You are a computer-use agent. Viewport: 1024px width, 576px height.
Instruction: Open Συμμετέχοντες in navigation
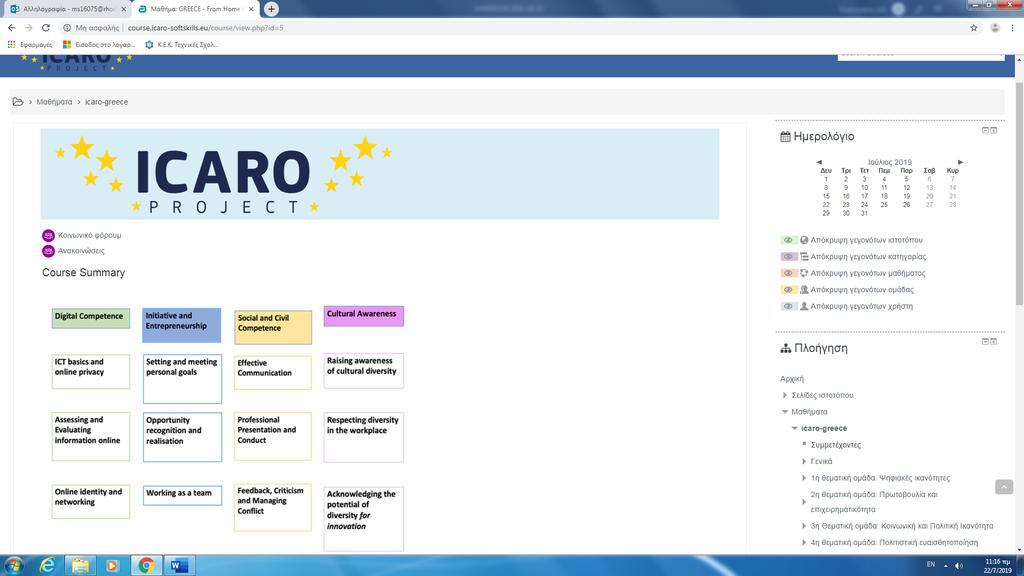pyautogui.click(x=836, y=445)
